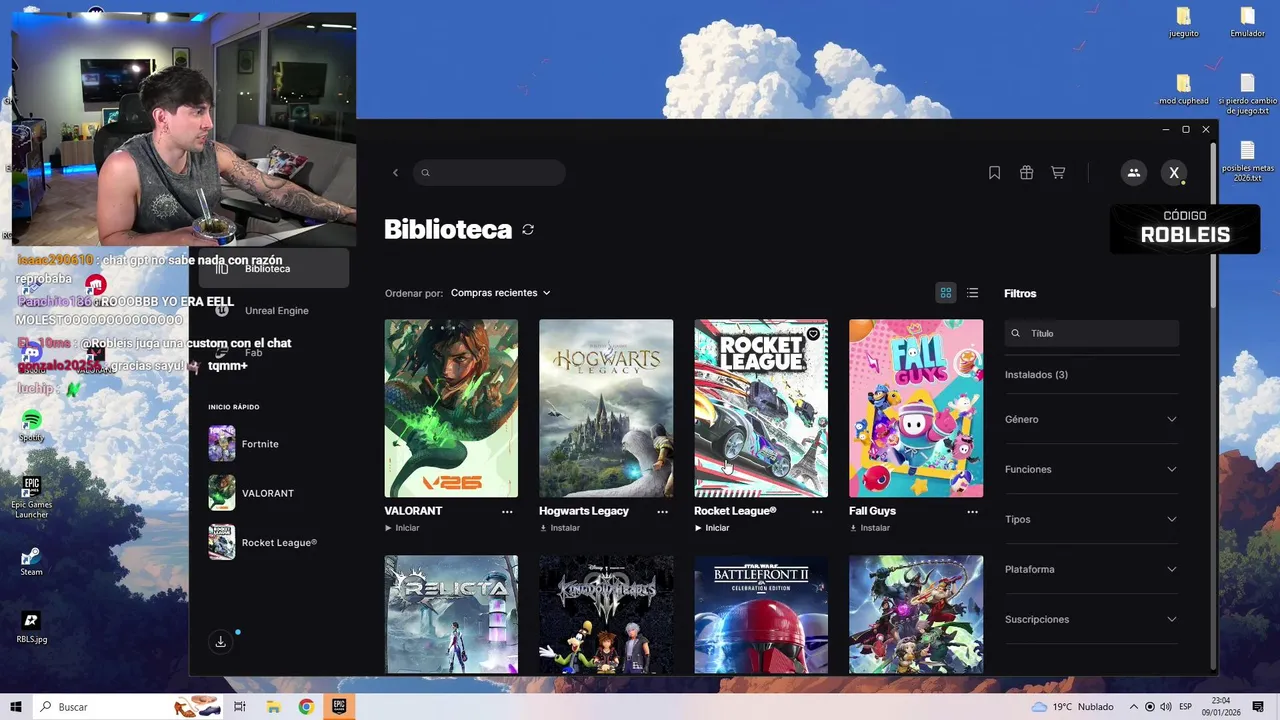Toggle favorite heart on Rocket League cover
The image size is (1280, 720).
813,334
